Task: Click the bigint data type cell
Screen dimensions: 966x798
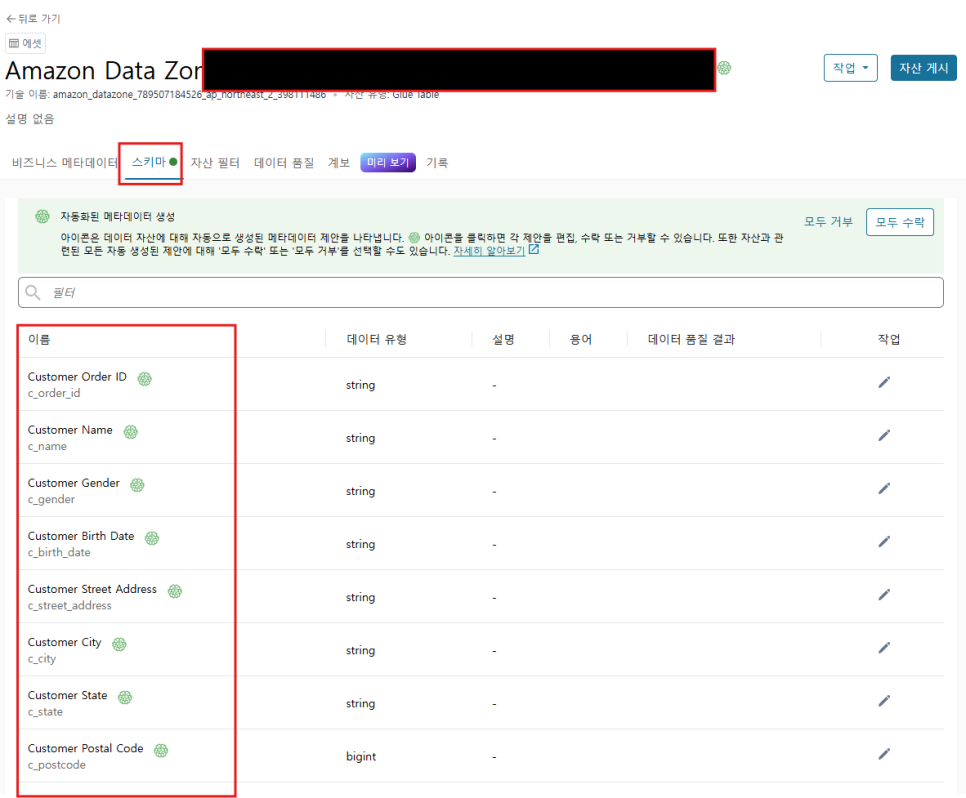Action: click(361, 756)
